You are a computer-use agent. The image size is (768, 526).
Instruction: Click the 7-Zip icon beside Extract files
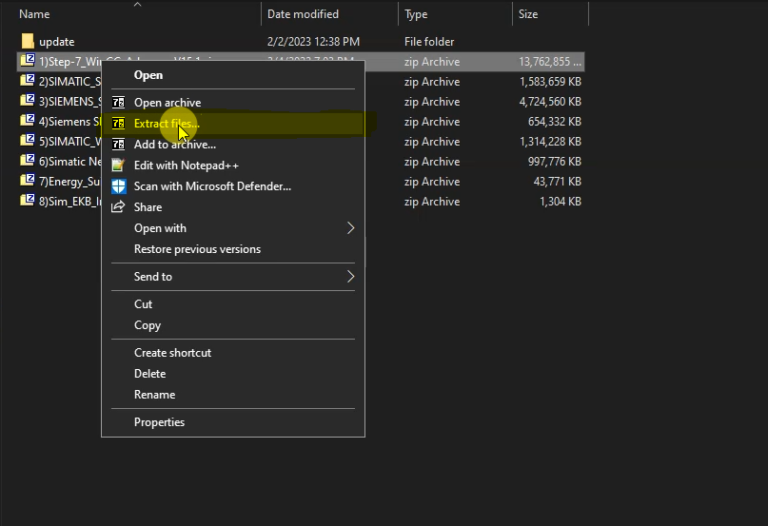[x=118, y=123]
